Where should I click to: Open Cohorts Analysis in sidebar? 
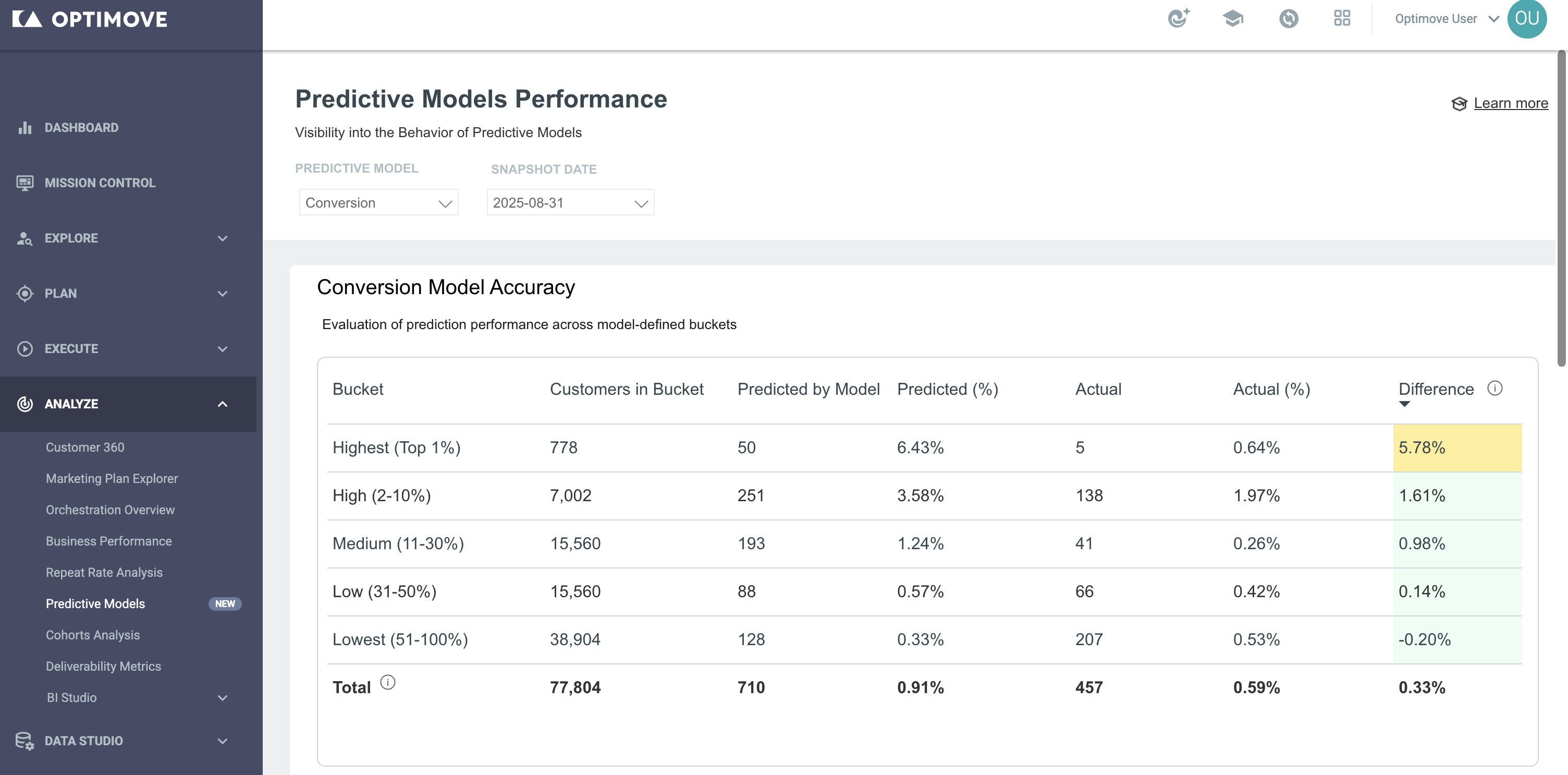pyautogui.click(x=92, y=635)
